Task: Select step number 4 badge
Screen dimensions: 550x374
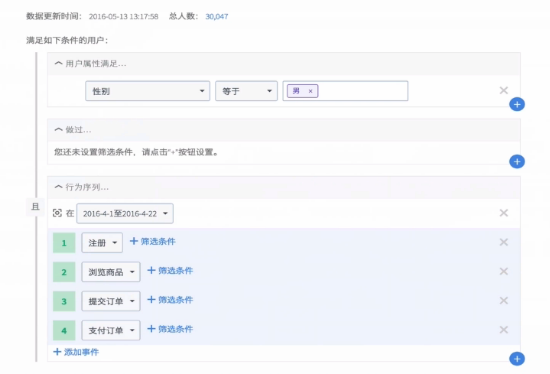Action: 64,330
